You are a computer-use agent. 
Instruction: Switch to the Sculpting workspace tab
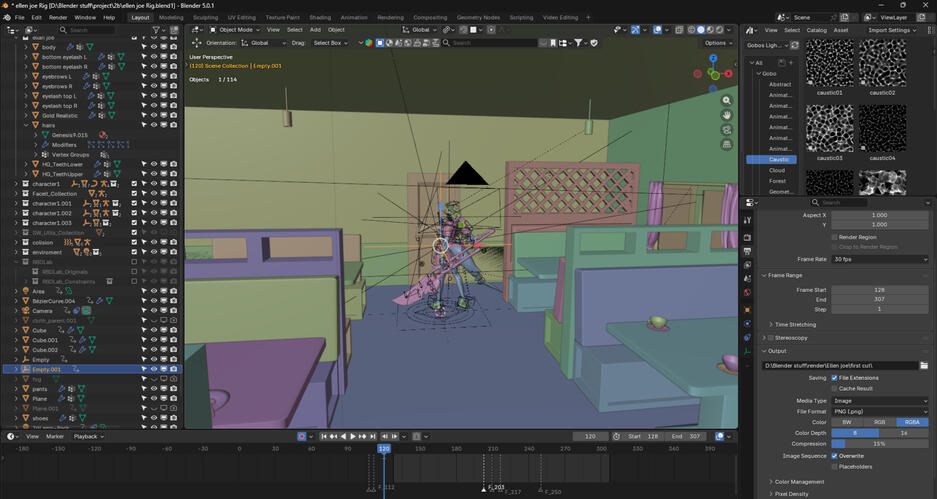click(x=205, y=17)
